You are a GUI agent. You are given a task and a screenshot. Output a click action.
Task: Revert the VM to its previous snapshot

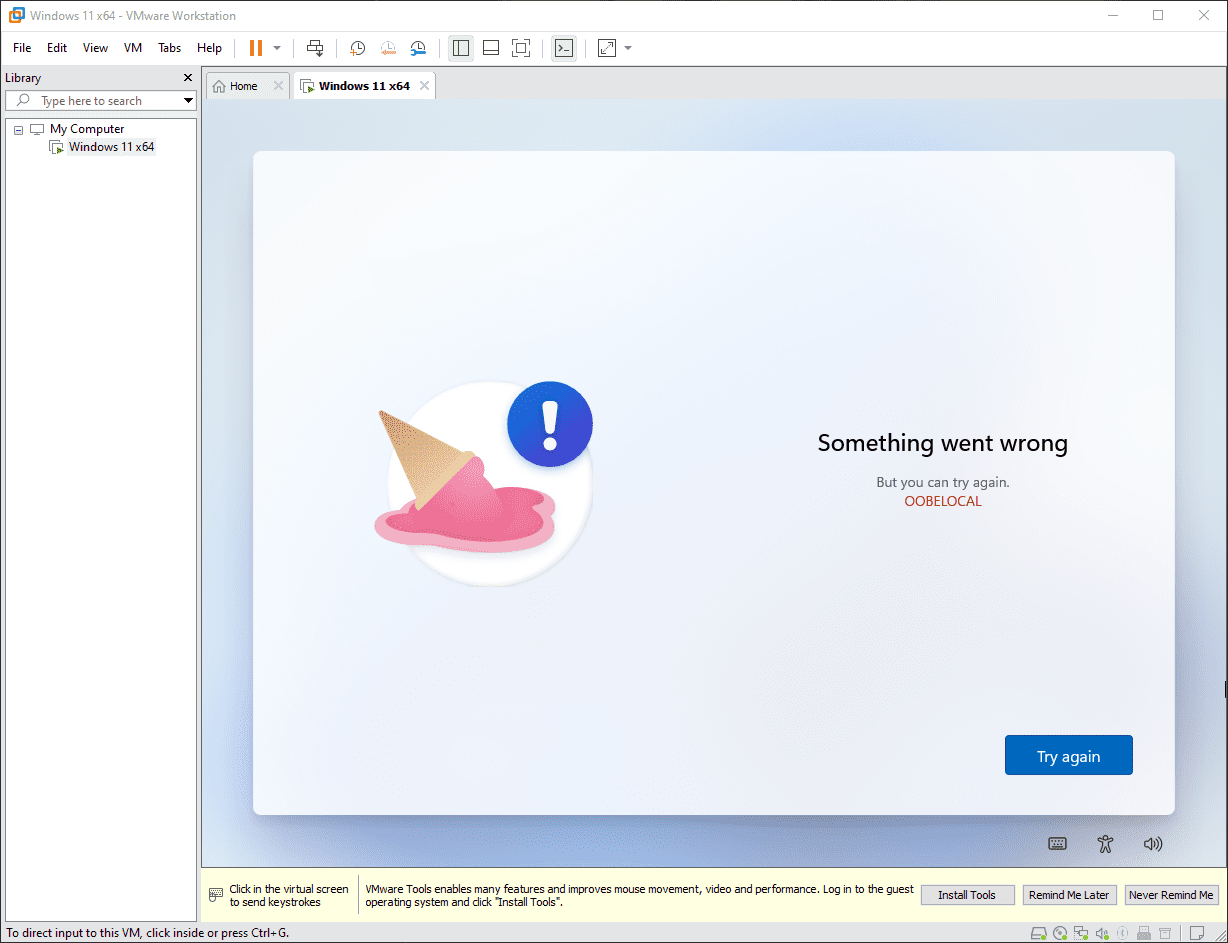coord(388,48)
